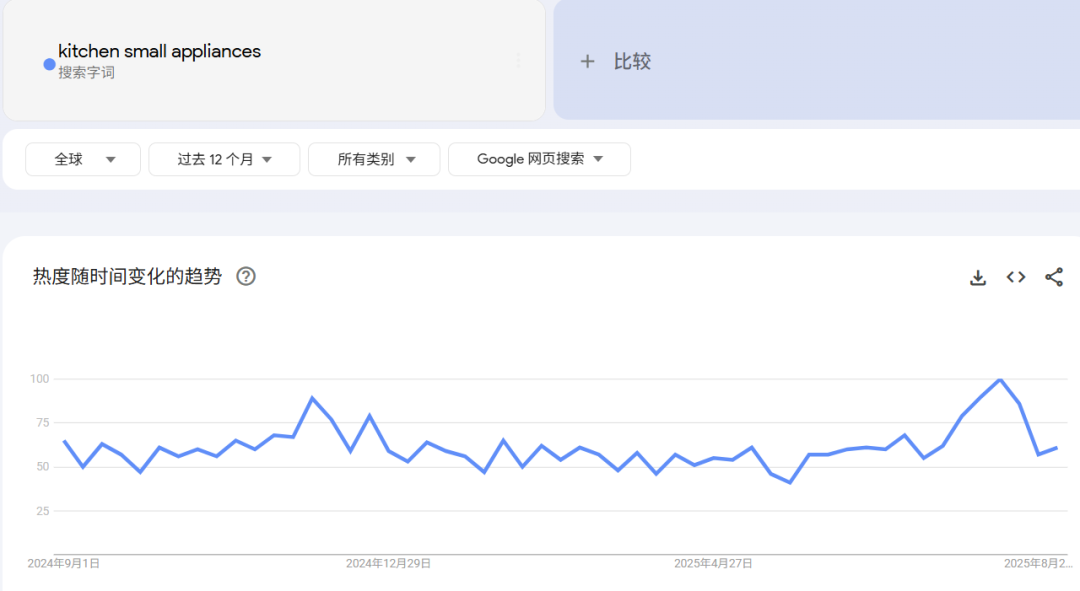Click the 搜索字词 label under the term
The height and width of the screenshot is (591, 1080).
[86, 73]
